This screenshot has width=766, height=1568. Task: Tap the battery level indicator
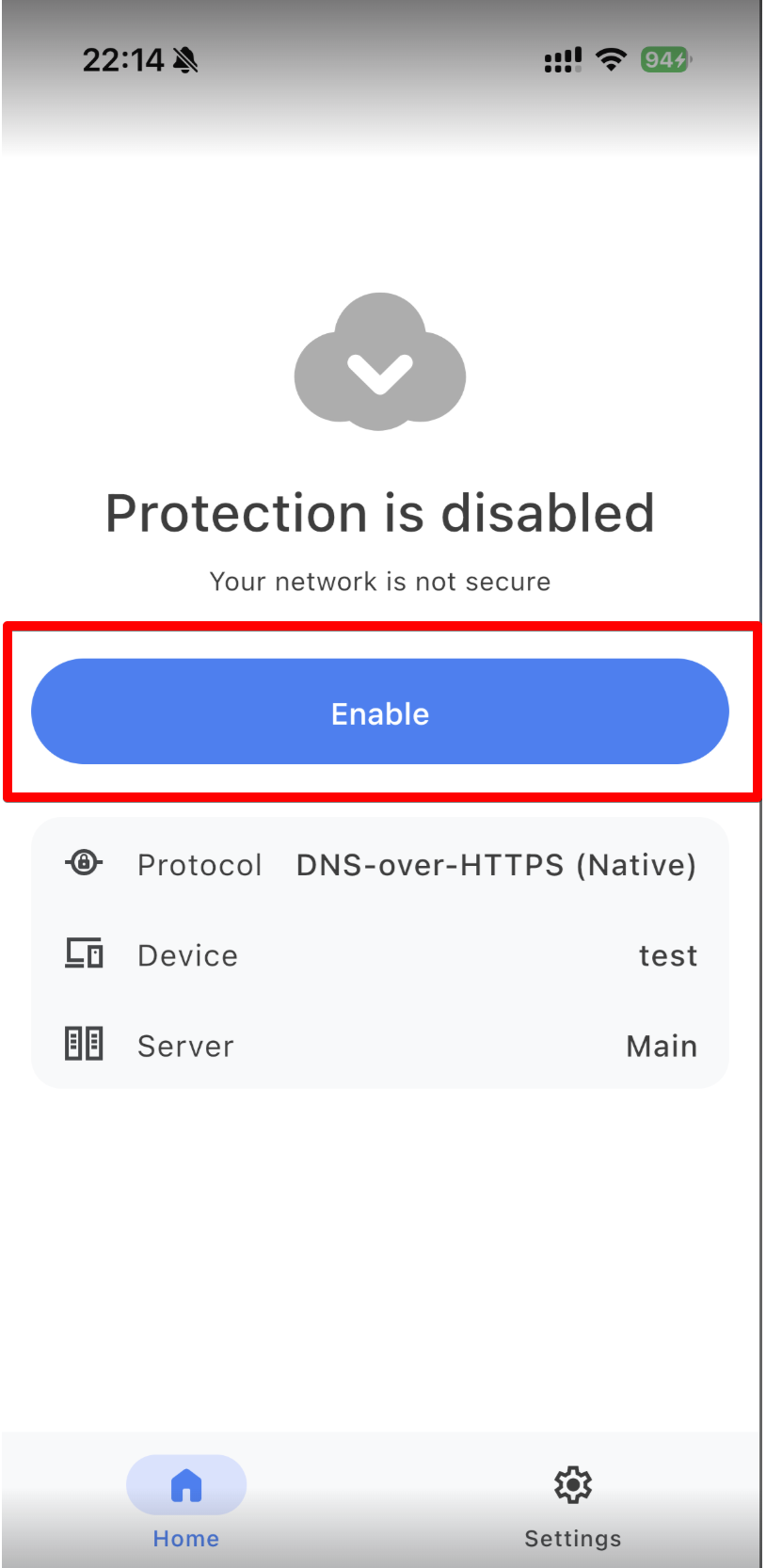pos(665,60)
